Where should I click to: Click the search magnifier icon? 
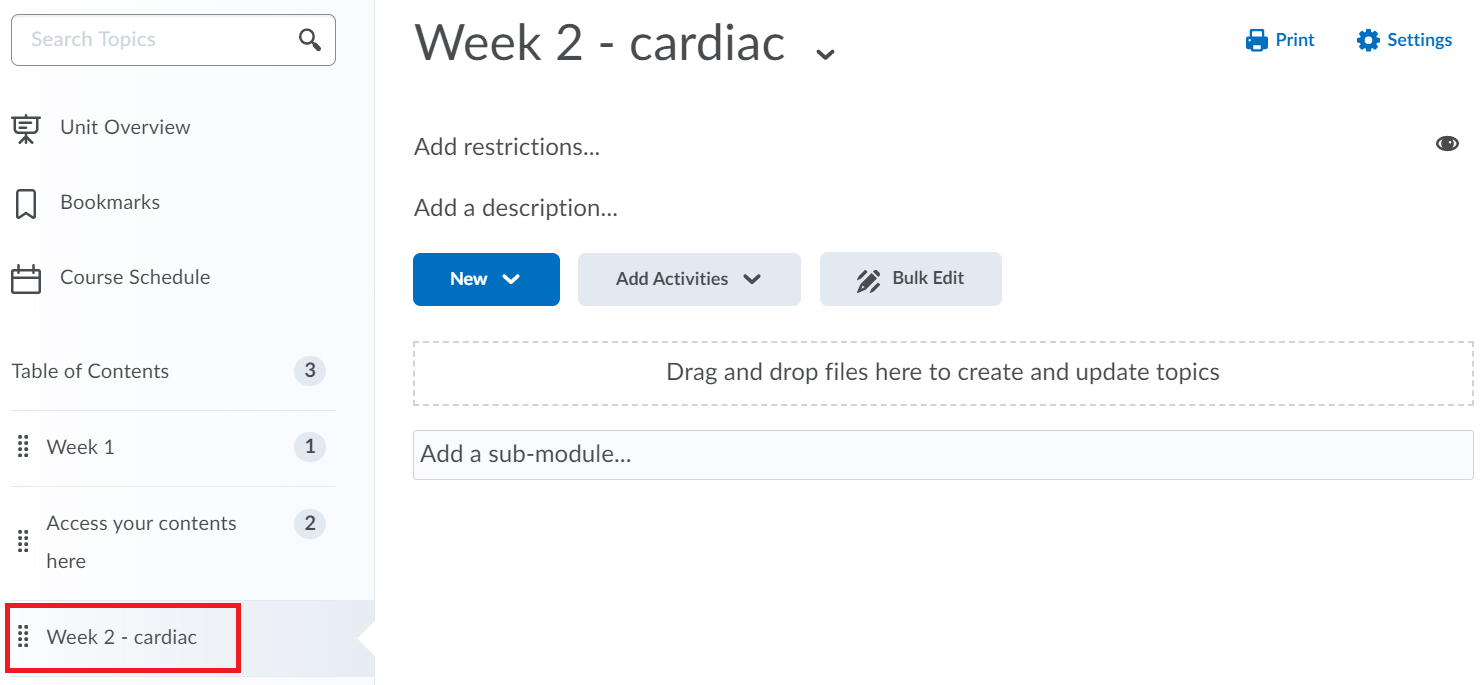pyautogui.click(x=310, y=40)
